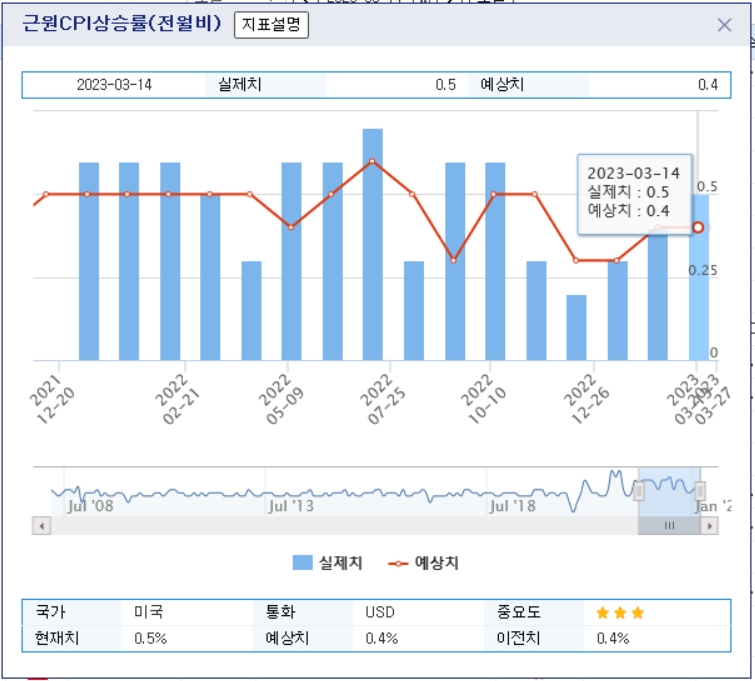Click the highlighted selection window in navigator
755x681 pixels.
coord(669,491)
